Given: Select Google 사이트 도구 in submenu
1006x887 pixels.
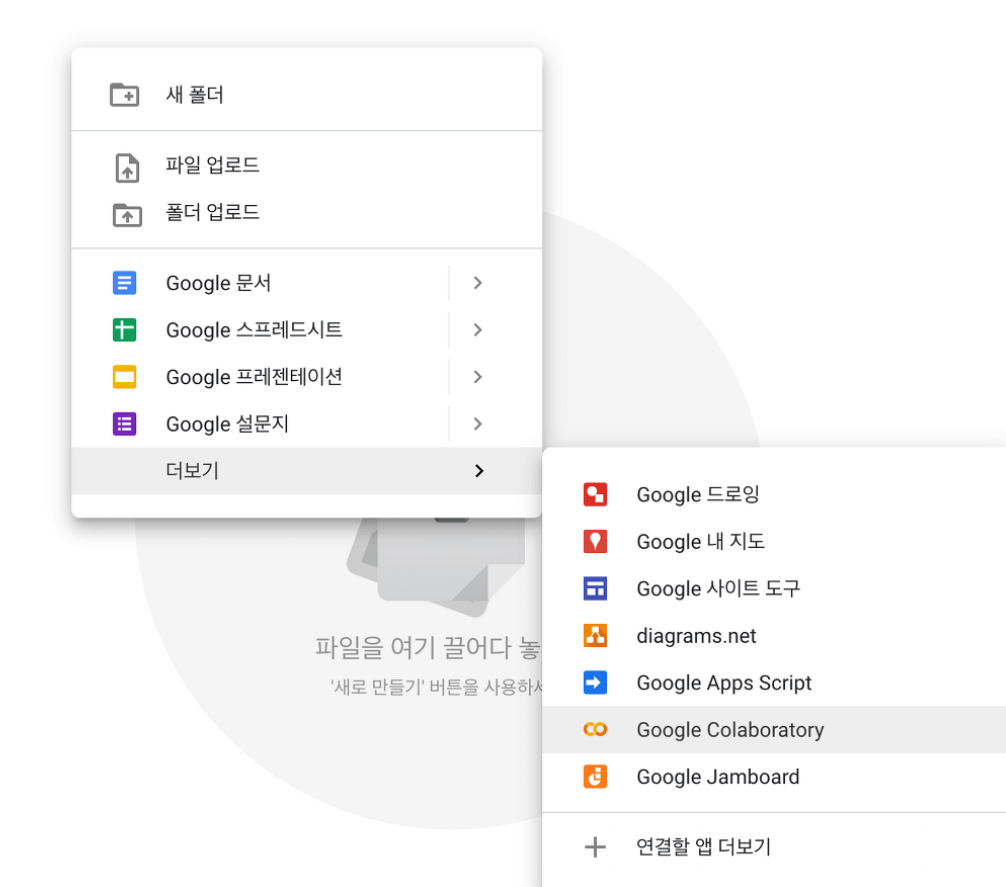Looking at the screenshot, I should coord(774,588).
